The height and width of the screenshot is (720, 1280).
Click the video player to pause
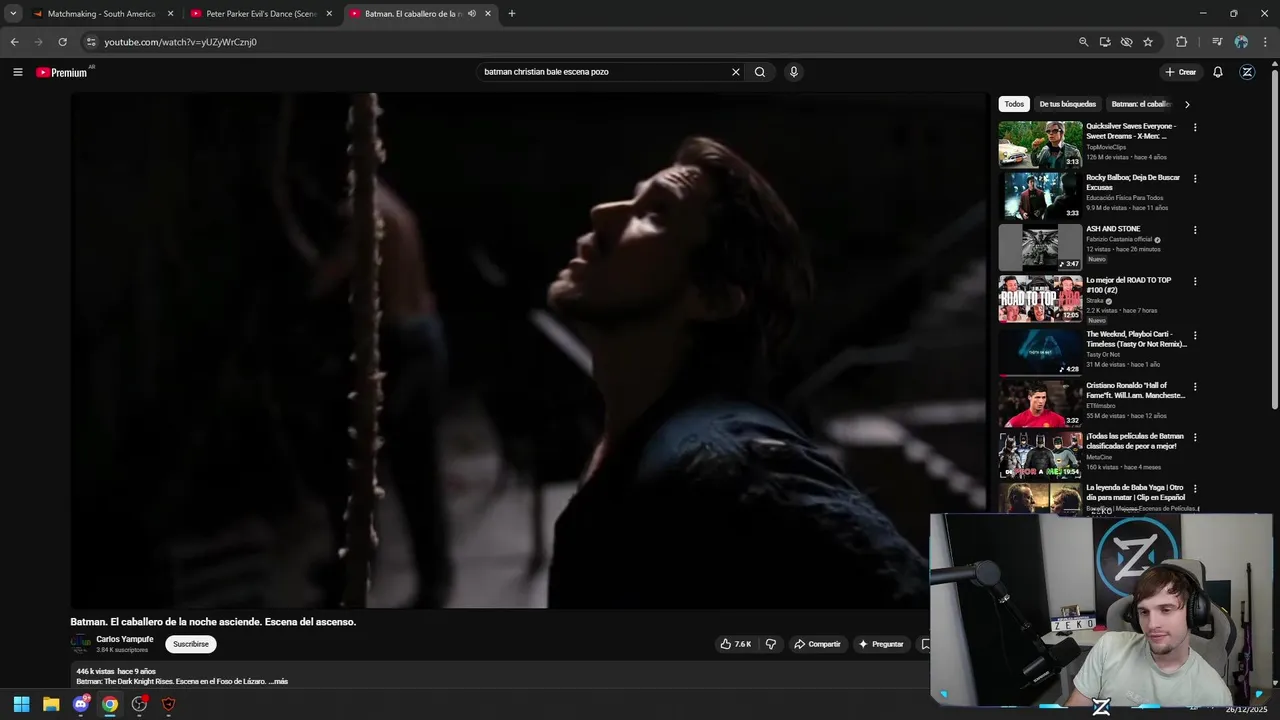528,350
